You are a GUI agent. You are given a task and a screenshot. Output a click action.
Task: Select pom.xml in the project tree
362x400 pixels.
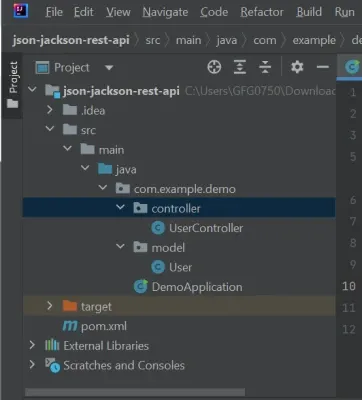click(x=104, y=326)
